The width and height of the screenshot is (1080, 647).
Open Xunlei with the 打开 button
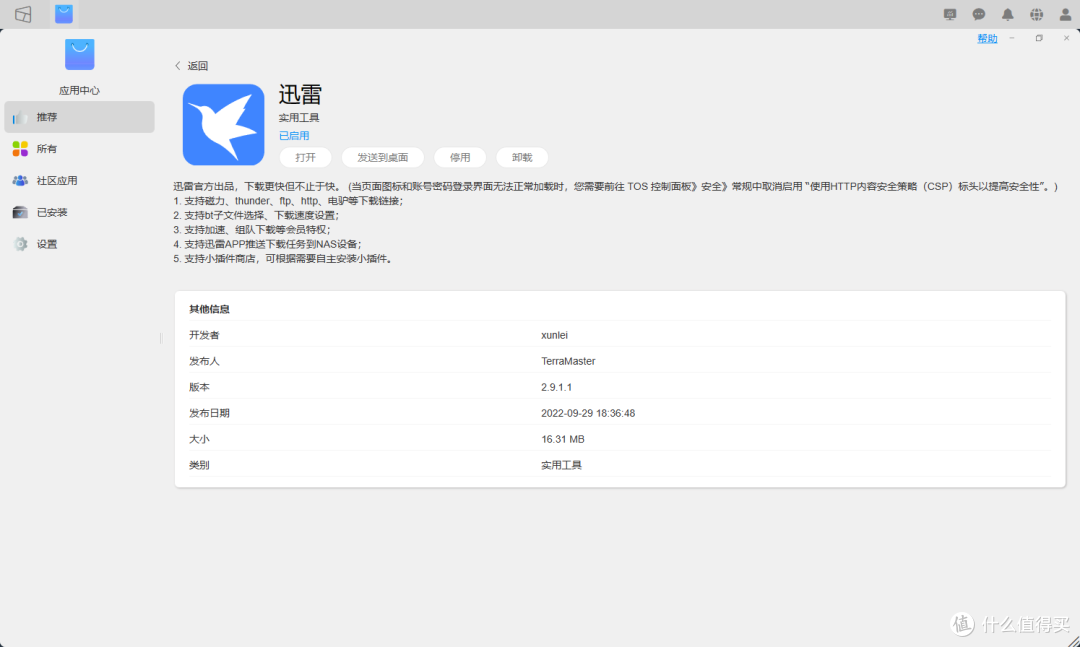tap(305, 158)
